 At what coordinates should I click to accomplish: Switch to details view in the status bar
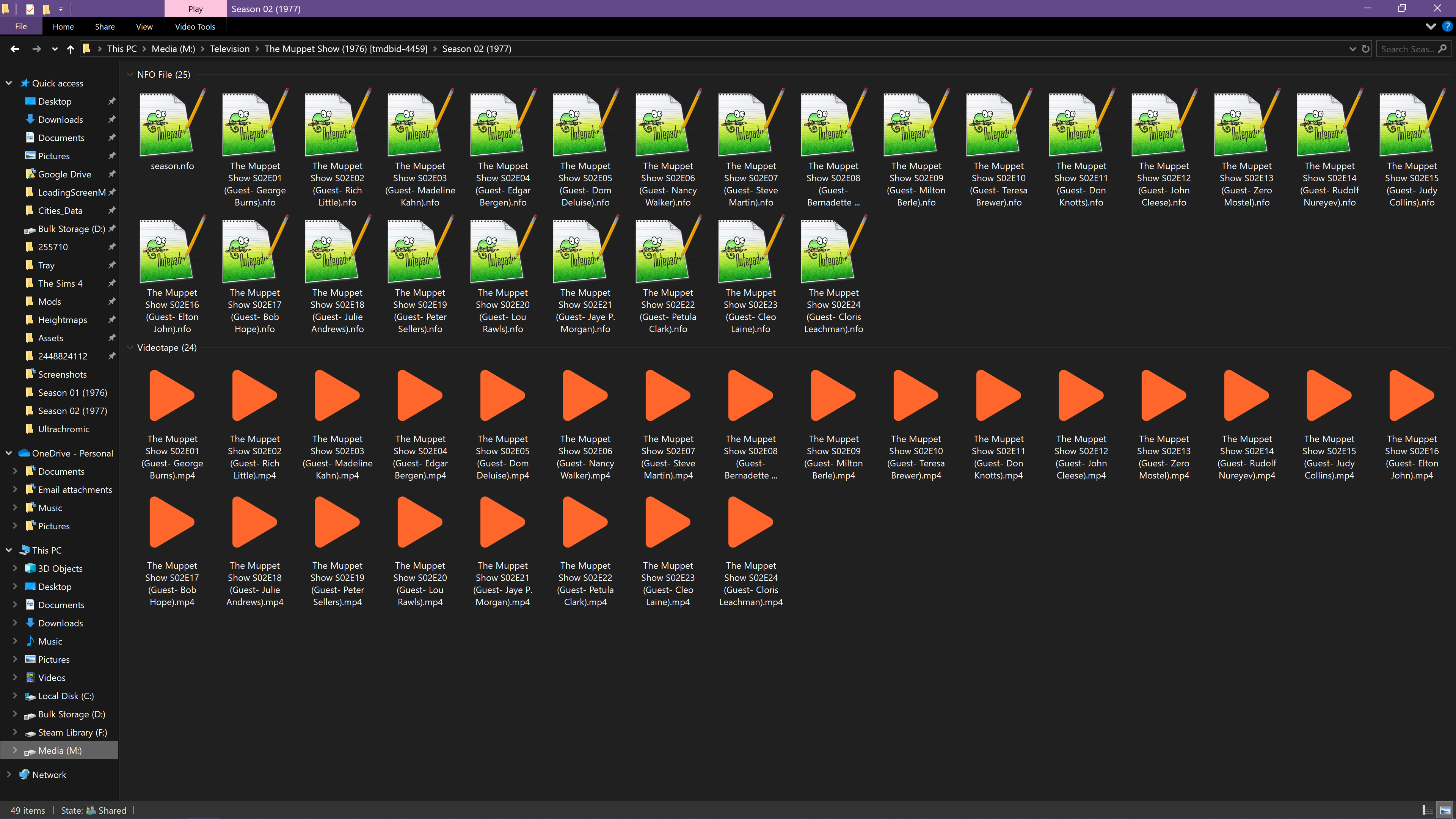pyautogui.click(x=1428, y=810)
